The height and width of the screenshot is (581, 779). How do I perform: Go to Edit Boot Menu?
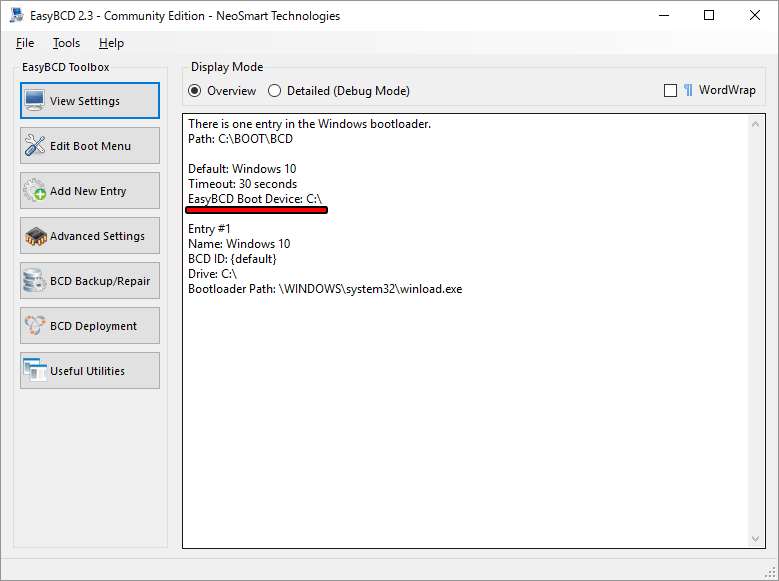[90, 146]
